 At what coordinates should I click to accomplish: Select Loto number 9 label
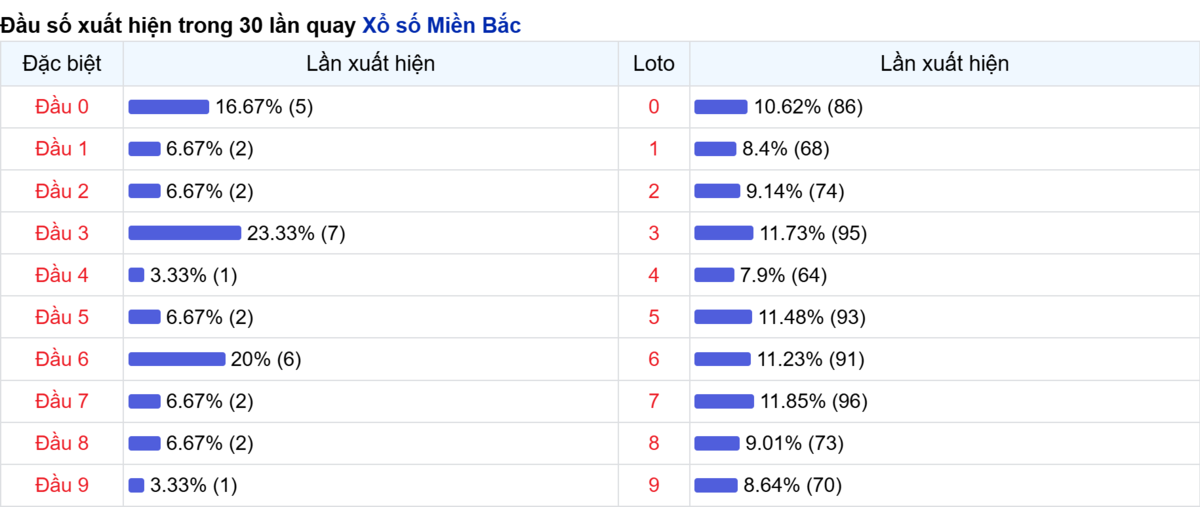654,485
